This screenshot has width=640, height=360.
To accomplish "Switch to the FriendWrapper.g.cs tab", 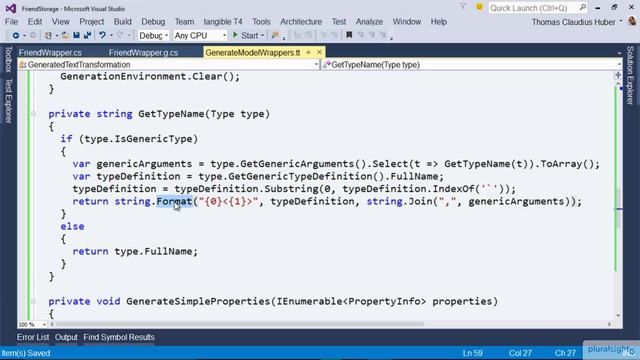I will (x=143, y=53).
